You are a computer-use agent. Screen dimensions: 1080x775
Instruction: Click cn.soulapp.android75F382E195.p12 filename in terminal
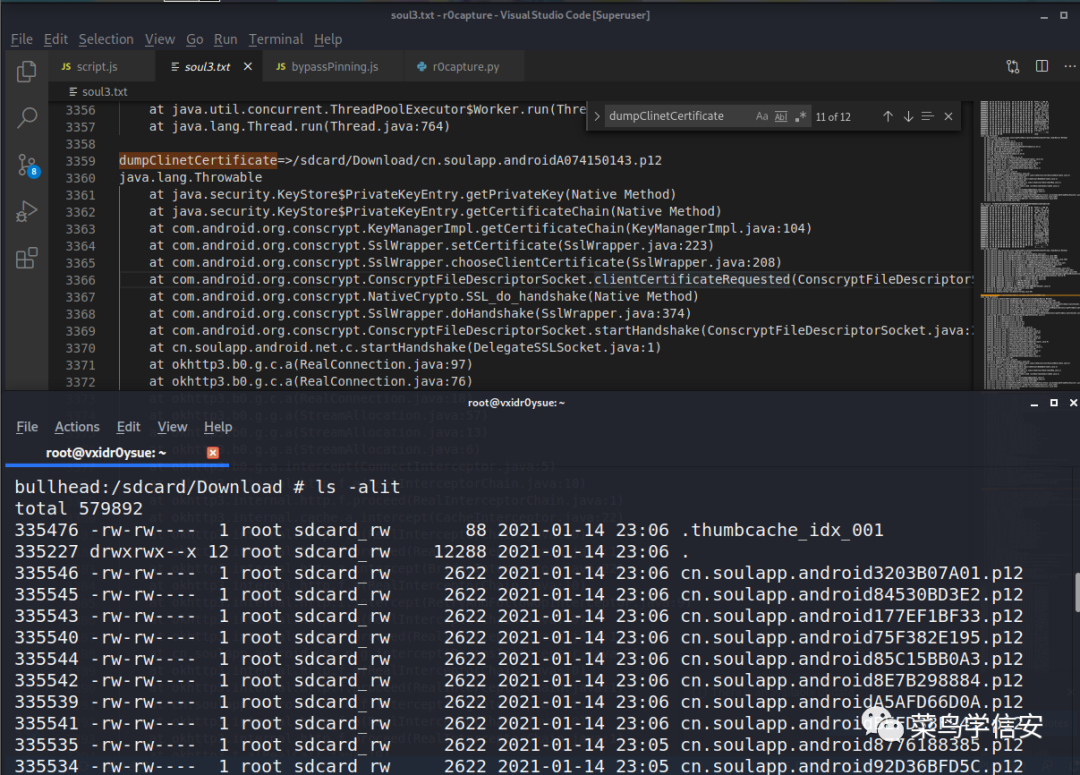(851, 637)
